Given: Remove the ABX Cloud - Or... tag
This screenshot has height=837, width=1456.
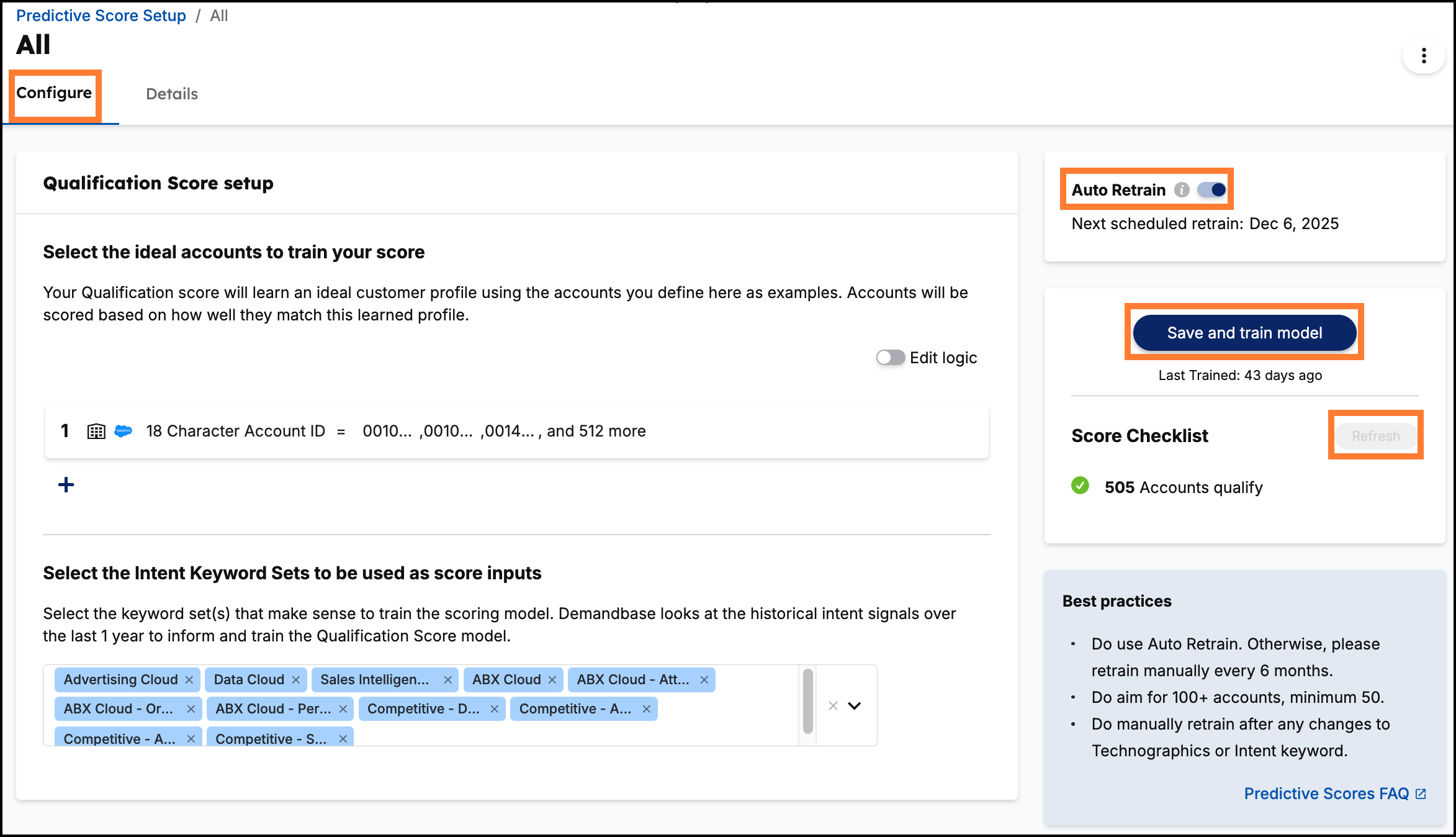Looking at the screenshot, I should (191, 709).
